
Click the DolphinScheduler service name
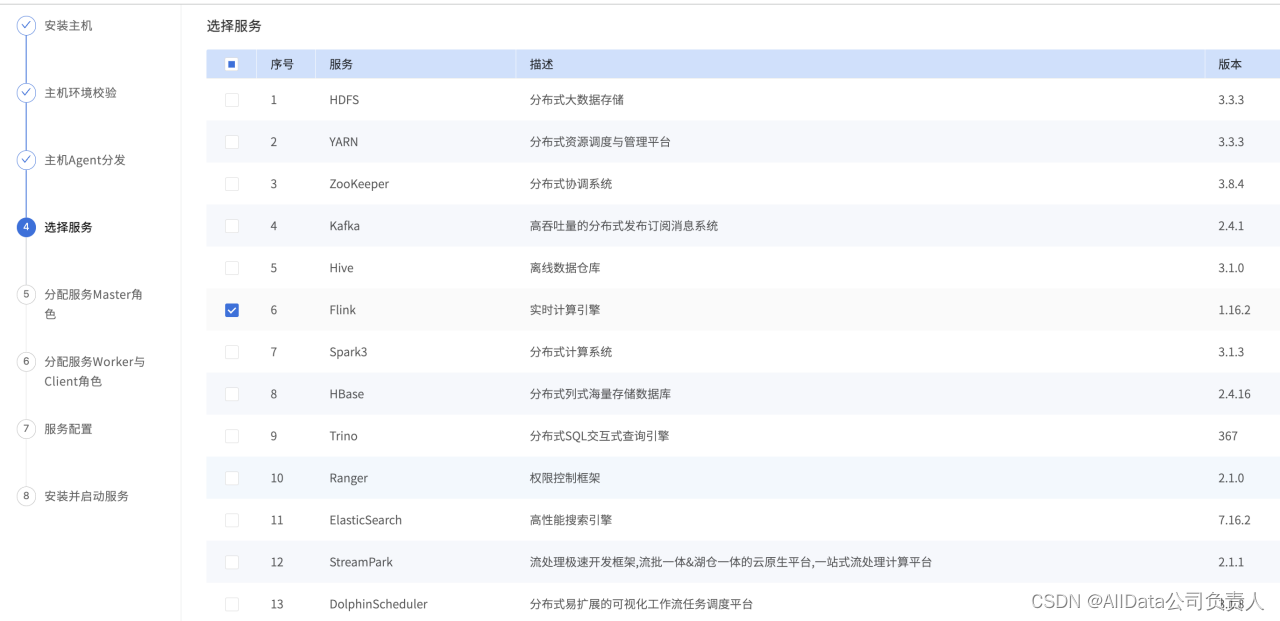(x=378, y=604)
